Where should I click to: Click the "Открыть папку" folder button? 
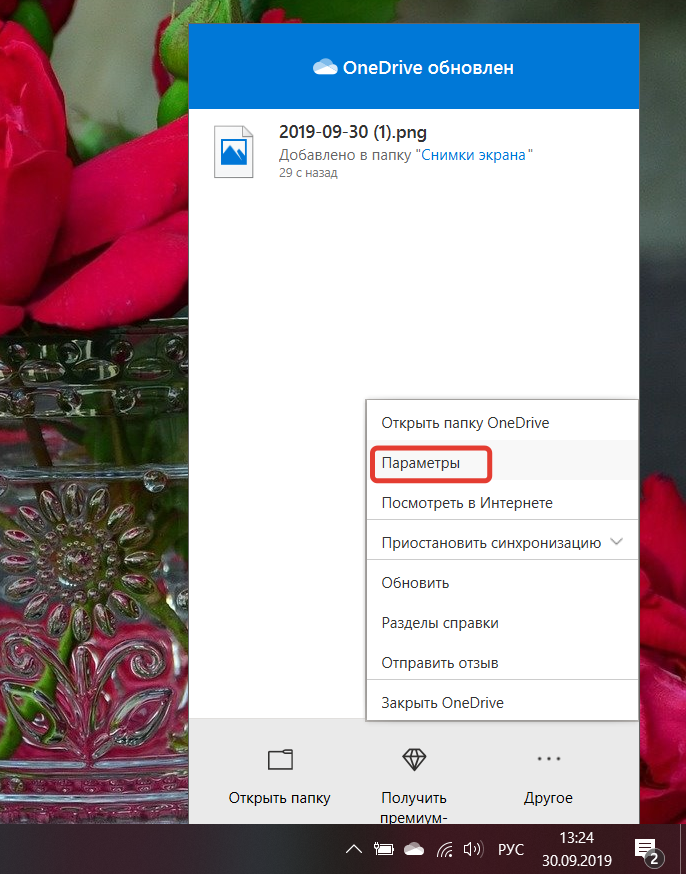coord(280,778)
